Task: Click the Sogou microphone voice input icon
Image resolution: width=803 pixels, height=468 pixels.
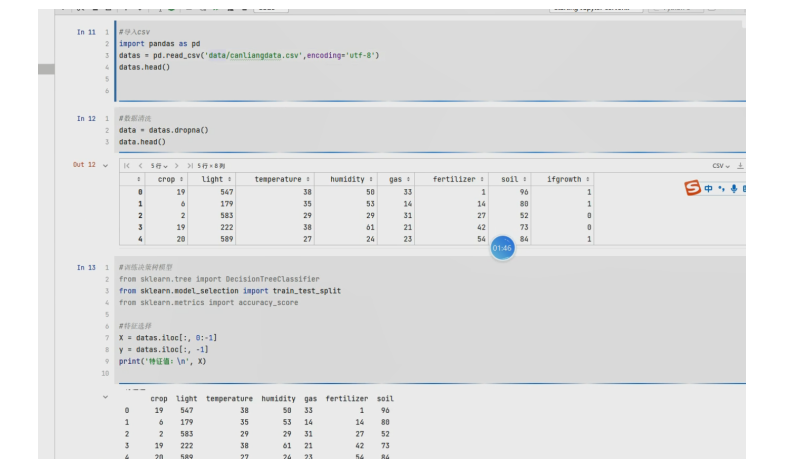Action: pyautogui.click(x=734, y=188)
